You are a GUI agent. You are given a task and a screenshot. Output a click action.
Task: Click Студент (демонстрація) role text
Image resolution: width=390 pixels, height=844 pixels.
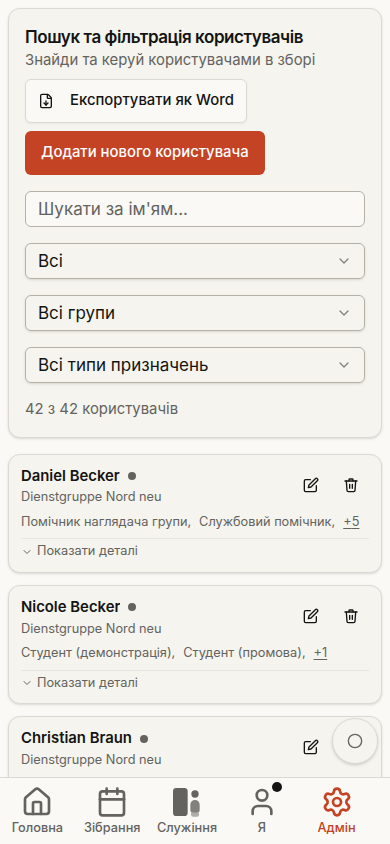click(x=98, y=653)
